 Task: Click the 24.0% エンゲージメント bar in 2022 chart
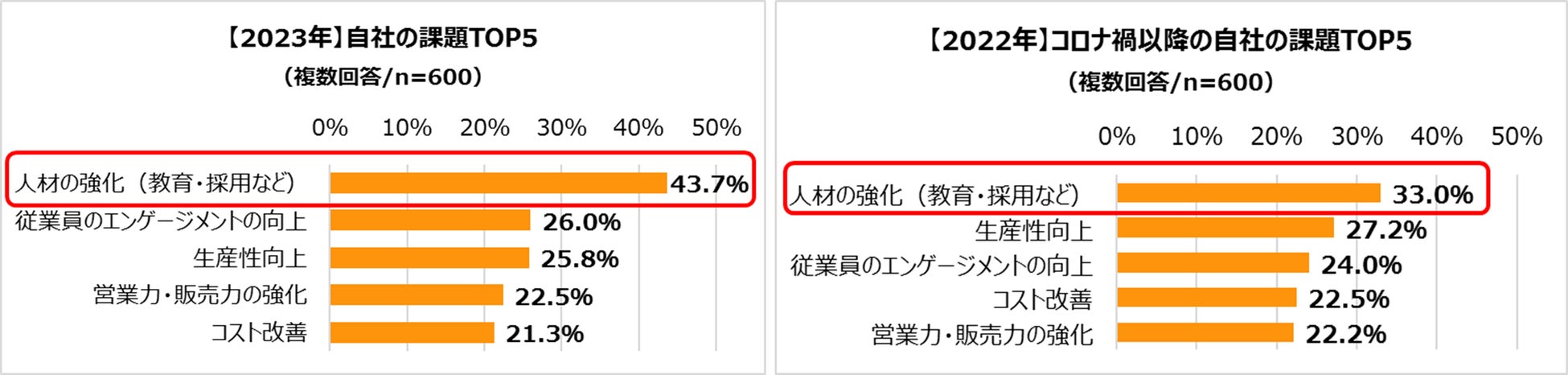tap(1213, 263)
